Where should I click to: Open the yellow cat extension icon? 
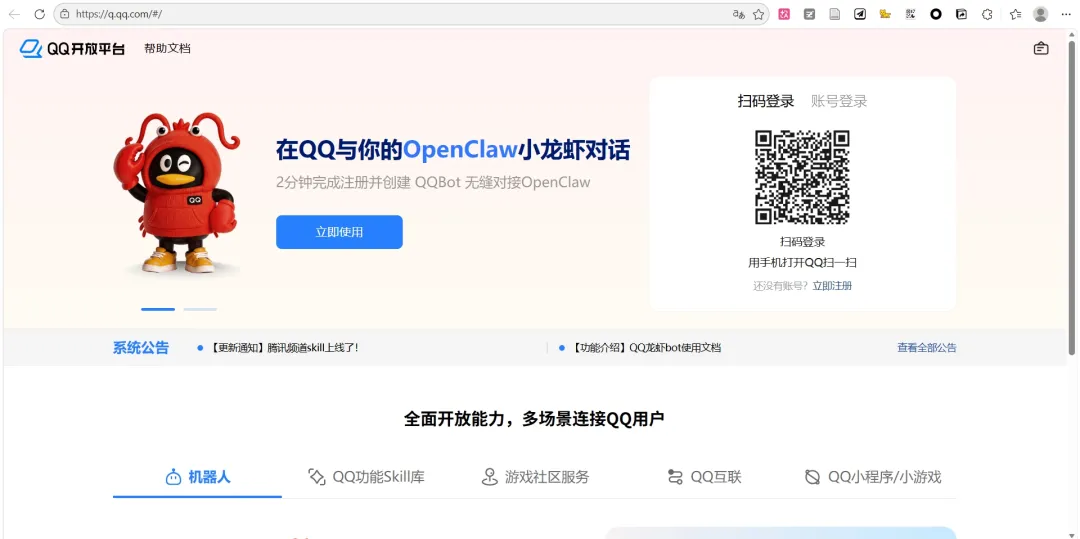coord(885,14)
